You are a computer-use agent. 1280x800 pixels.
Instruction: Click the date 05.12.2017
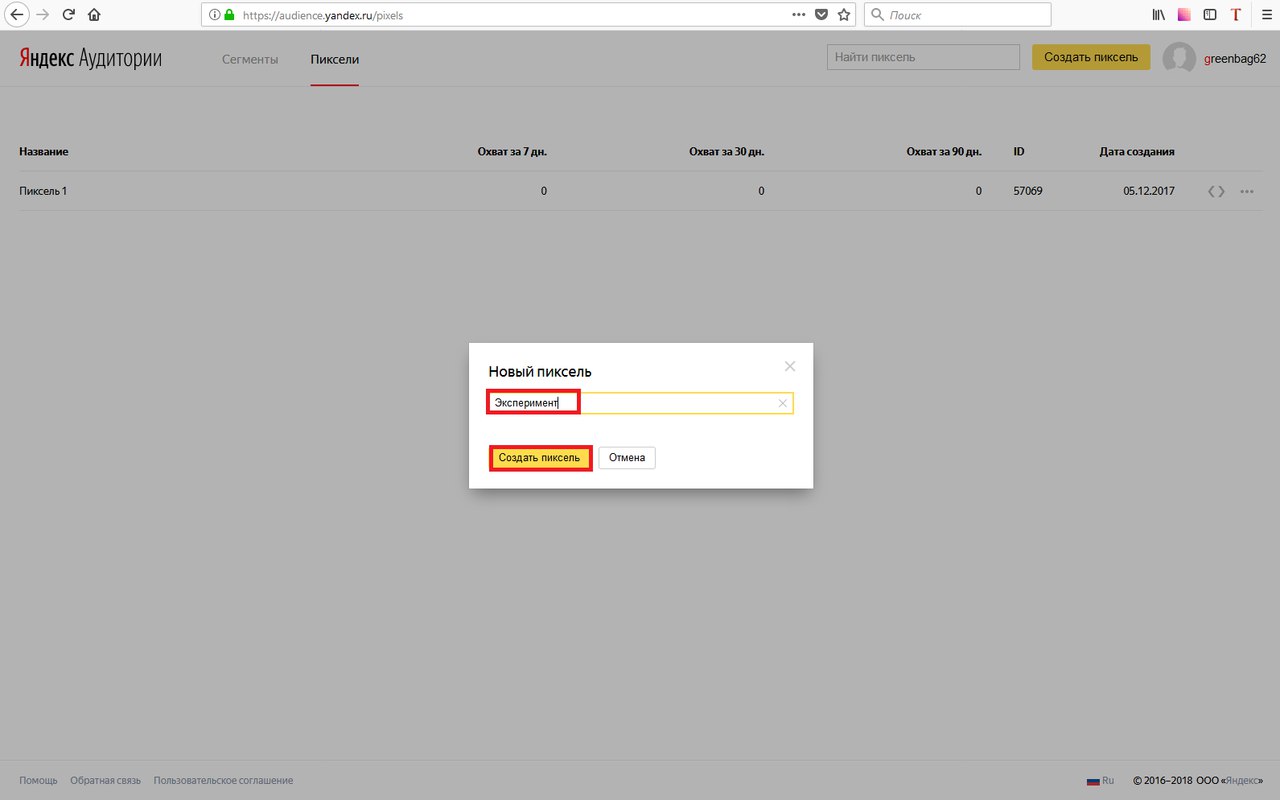(1149, 191)
